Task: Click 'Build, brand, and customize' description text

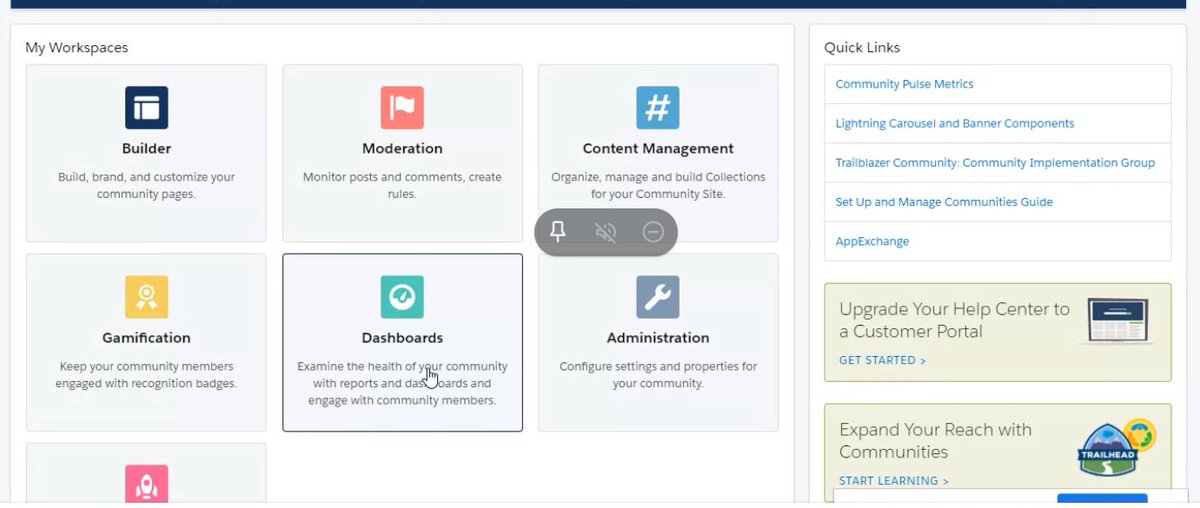Action: [x=146, y=185]
